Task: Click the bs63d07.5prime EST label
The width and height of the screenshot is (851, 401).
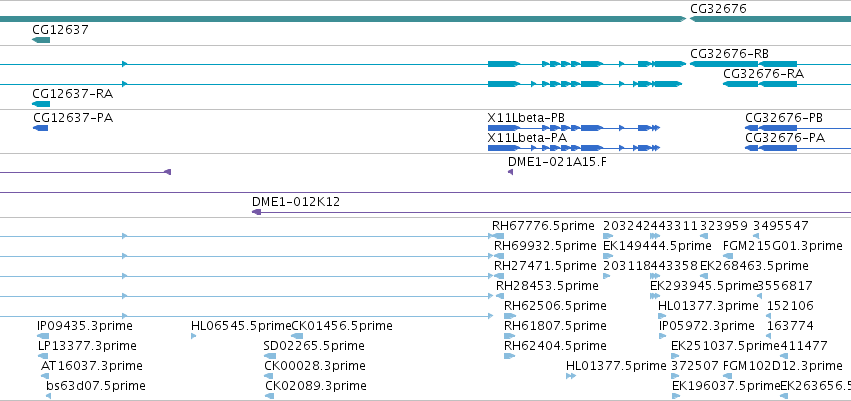Action: coord(96,386)
